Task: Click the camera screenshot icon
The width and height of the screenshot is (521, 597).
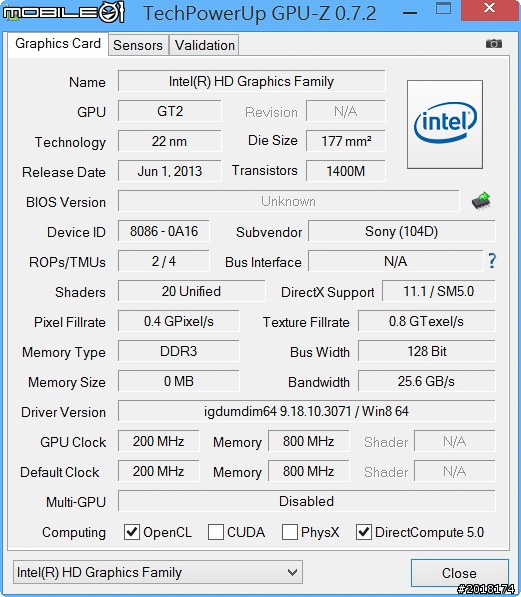Action: 494,44
